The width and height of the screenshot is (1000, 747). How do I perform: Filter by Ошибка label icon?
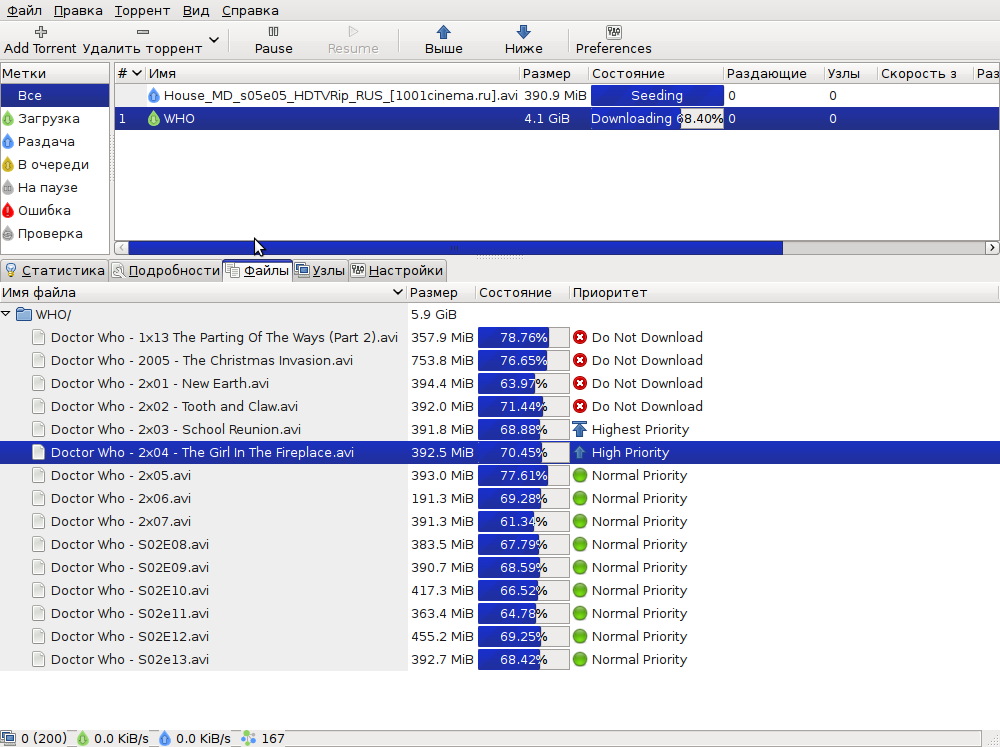tap(8, 211)
